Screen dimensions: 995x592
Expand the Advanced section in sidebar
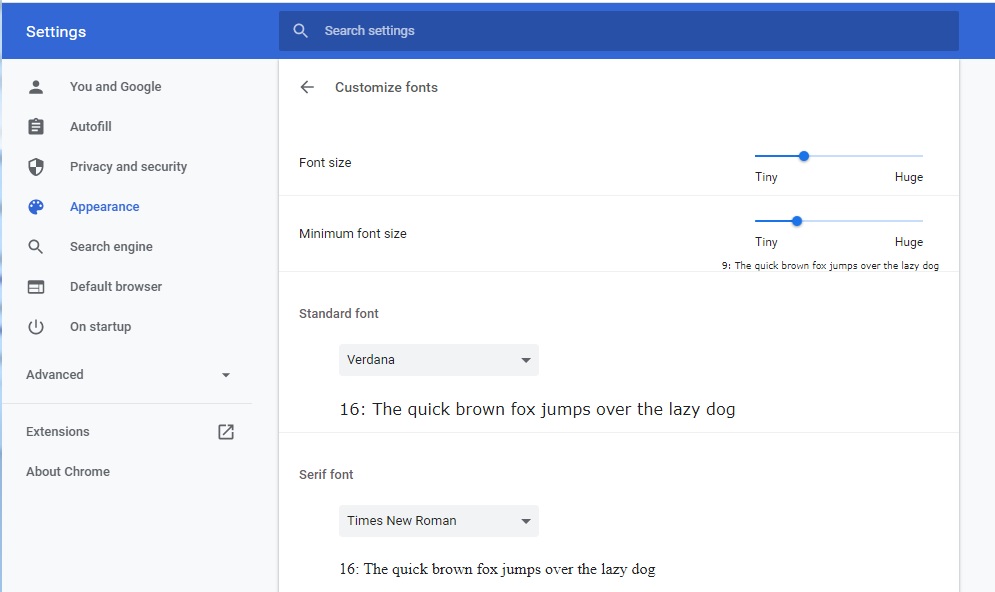(128, 375)
